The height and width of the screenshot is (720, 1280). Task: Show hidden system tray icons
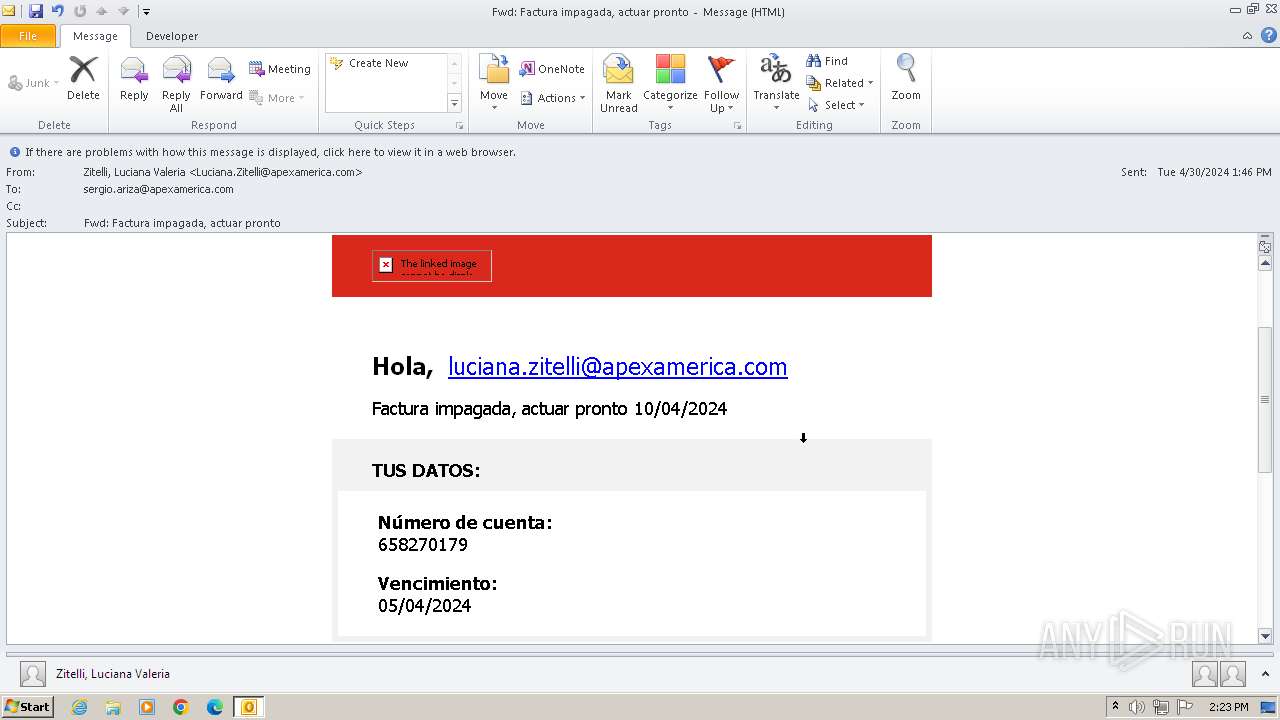tap(1116, 707)
